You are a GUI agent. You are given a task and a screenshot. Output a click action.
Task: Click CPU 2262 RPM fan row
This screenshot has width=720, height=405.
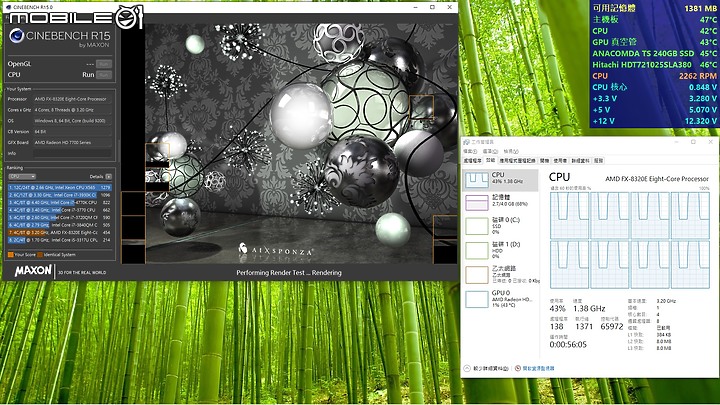654,76
